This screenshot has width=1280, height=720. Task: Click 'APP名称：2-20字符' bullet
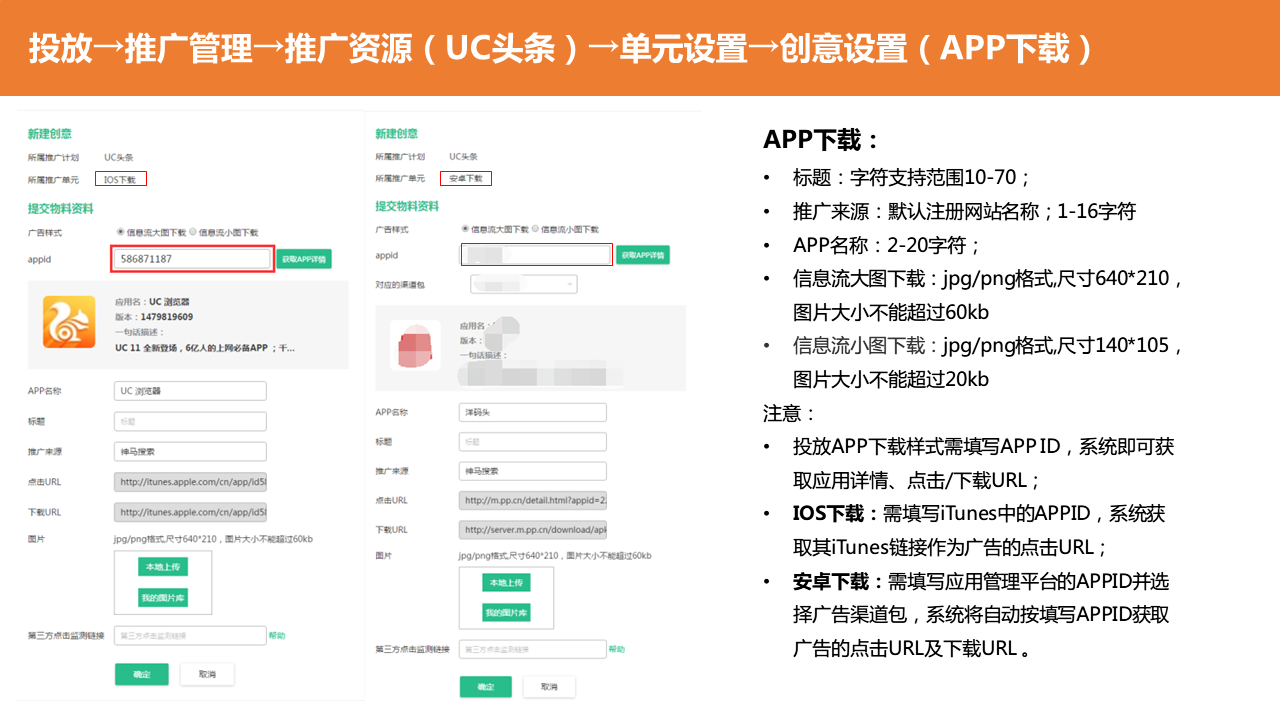click(888, 245)
